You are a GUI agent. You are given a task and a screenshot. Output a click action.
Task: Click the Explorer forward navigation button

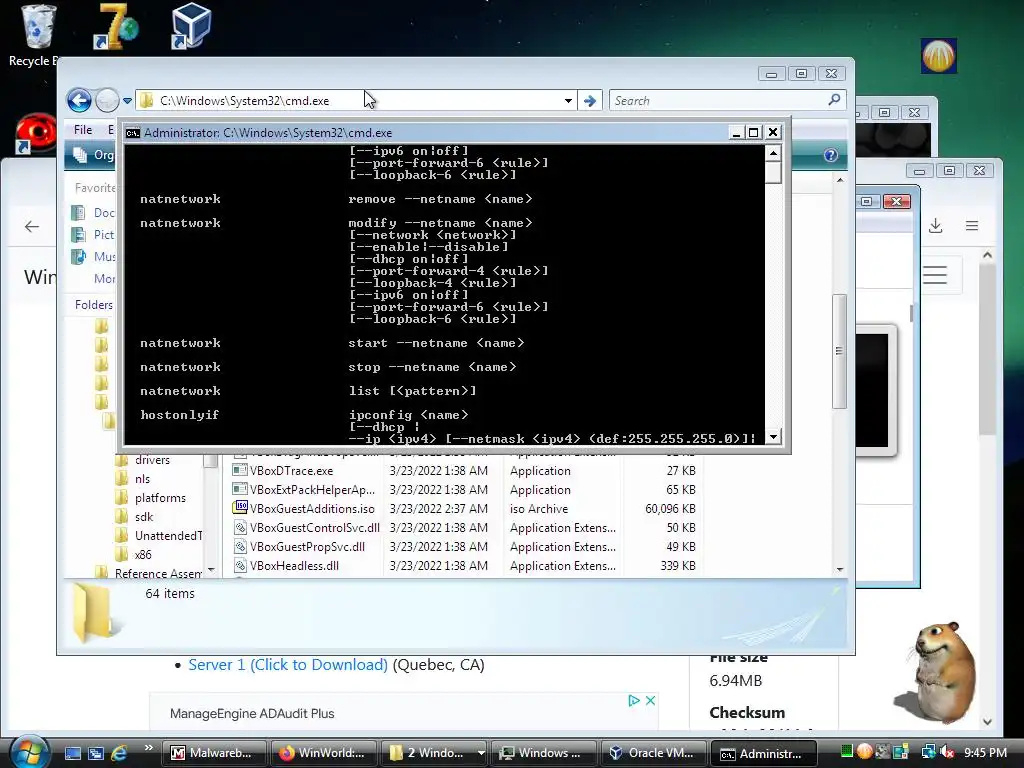pos(107,101)
